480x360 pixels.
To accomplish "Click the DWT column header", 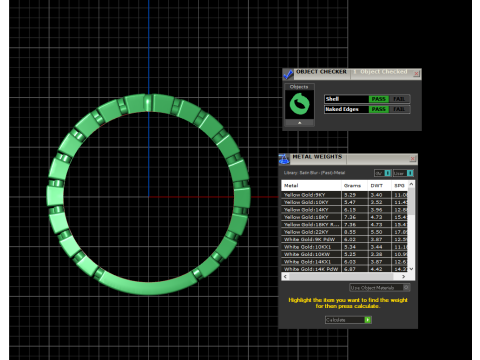I will 379,186.
